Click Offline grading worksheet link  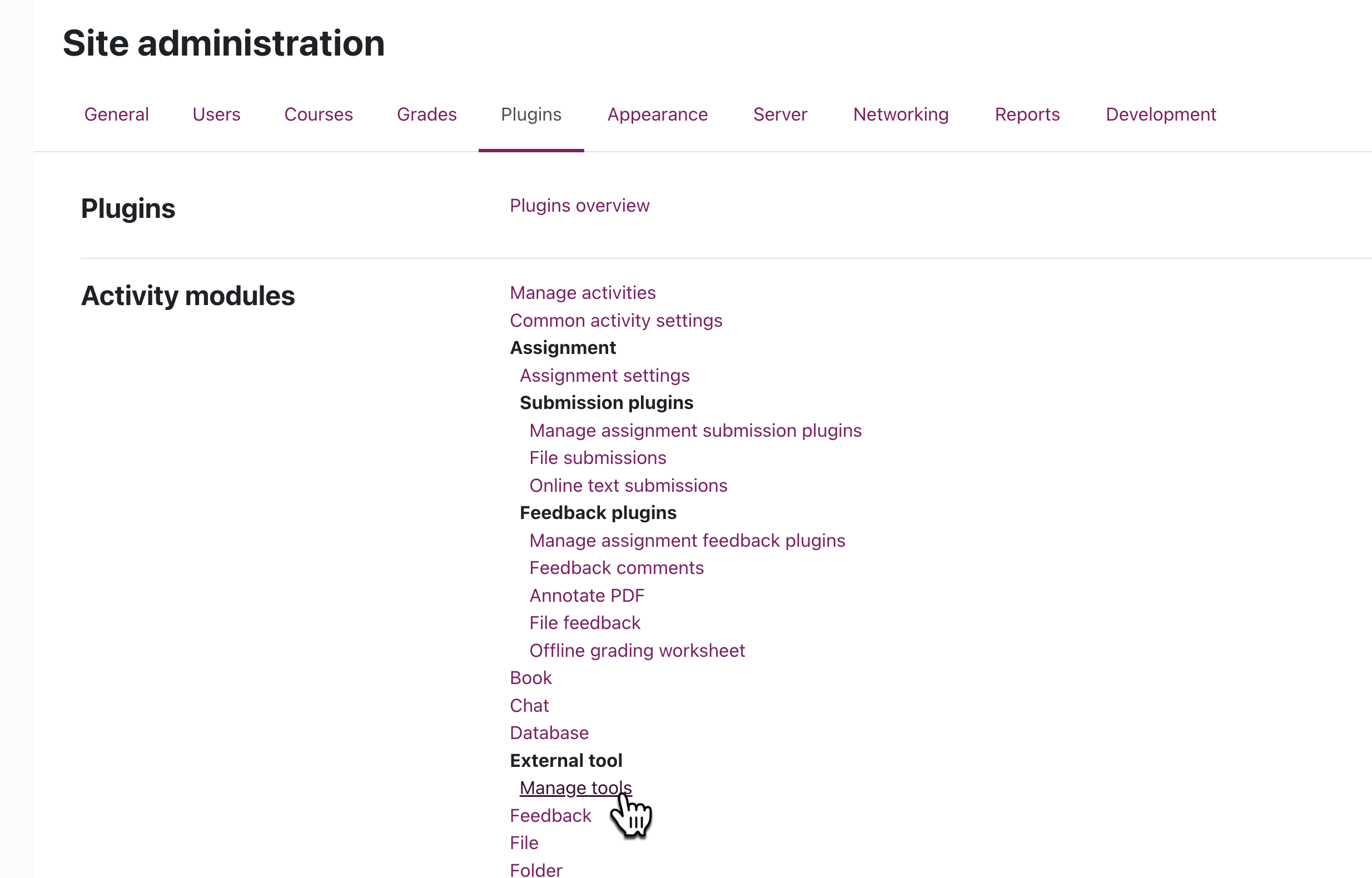click(637, 651)
